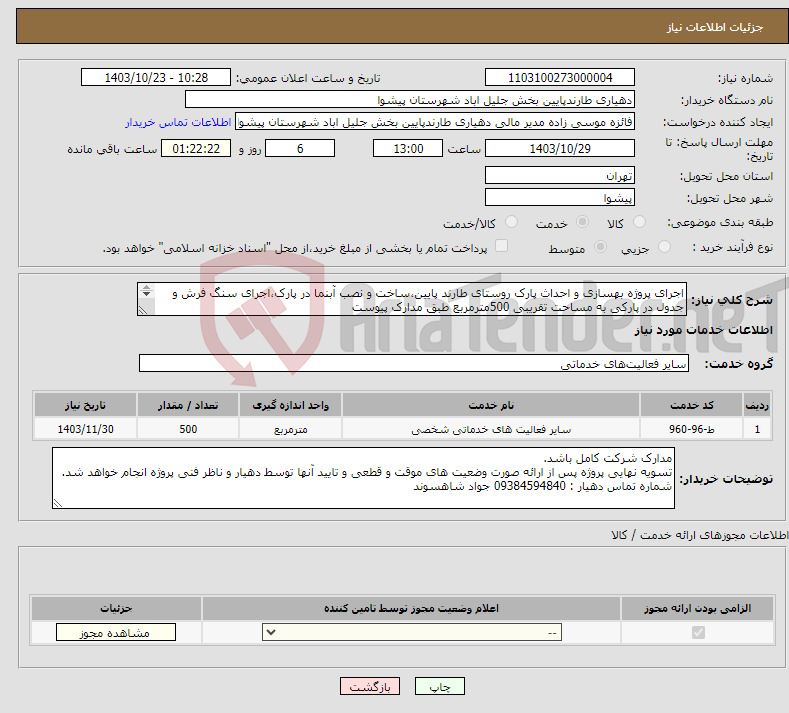Click the delivery city field پیشوا
Image resolution: width=789 pixels, height=713 pixels.
point(560,197)
